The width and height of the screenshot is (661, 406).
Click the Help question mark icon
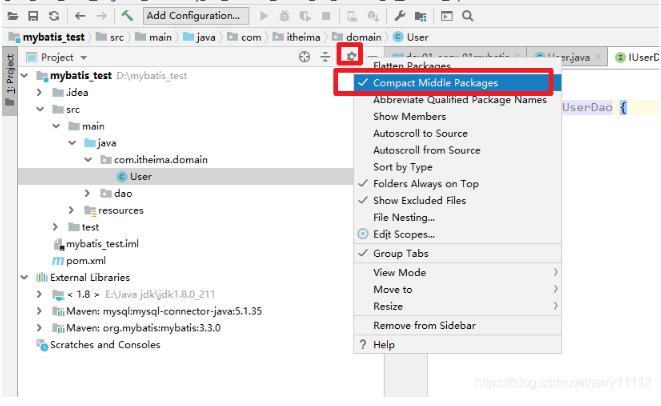pos(363,344)
